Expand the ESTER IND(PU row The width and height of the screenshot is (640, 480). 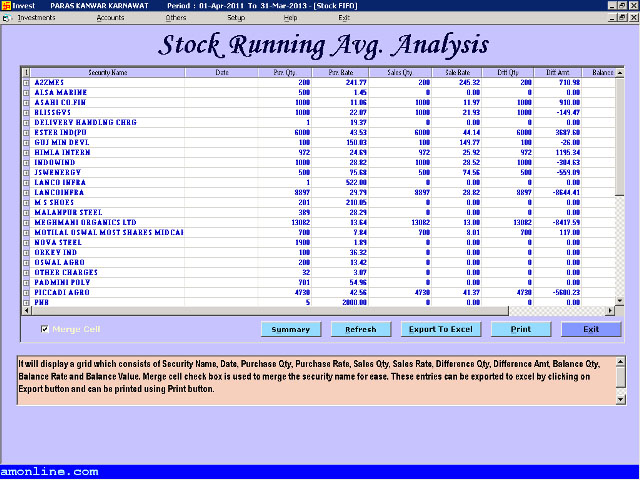click(26, 133)
